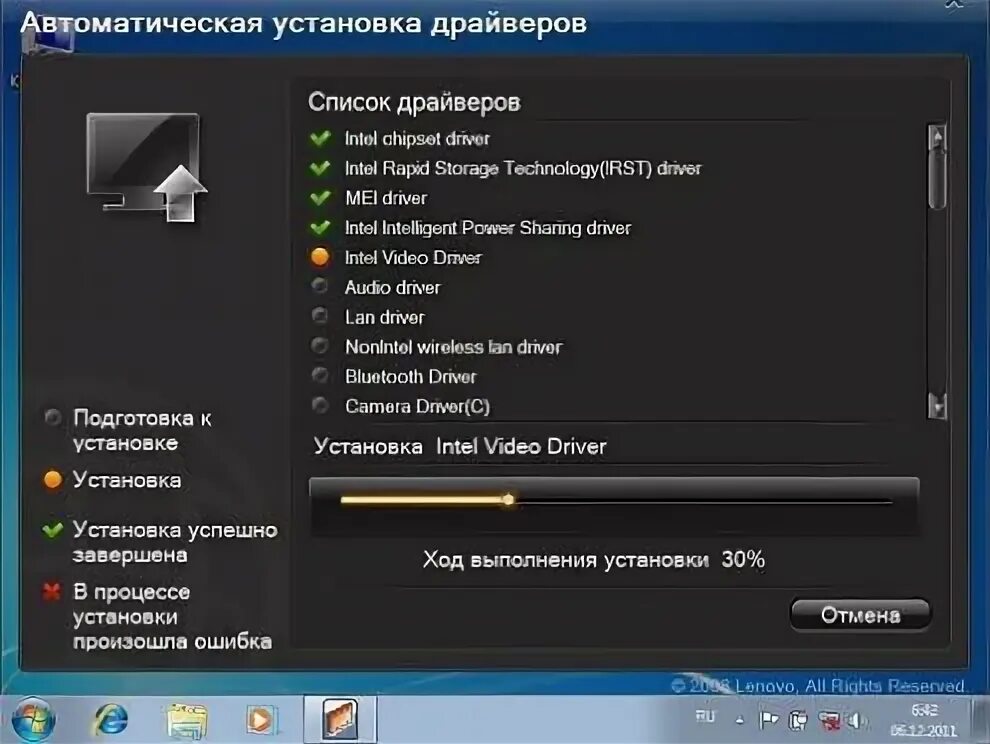Click the Установка Intel Video Driver status line
Screen dimensions: 990x744
click(460, 447)
